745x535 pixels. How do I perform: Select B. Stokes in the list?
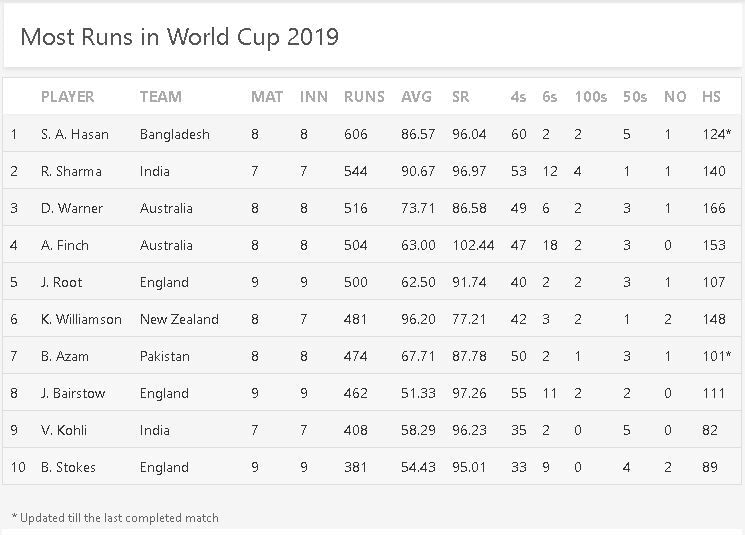point(68,467)
